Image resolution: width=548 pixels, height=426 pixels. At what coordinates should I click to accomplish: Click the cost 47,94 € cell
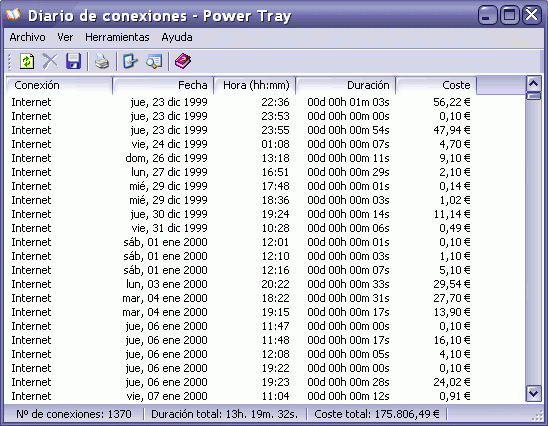pyautogui.click(x=452, y=130)
